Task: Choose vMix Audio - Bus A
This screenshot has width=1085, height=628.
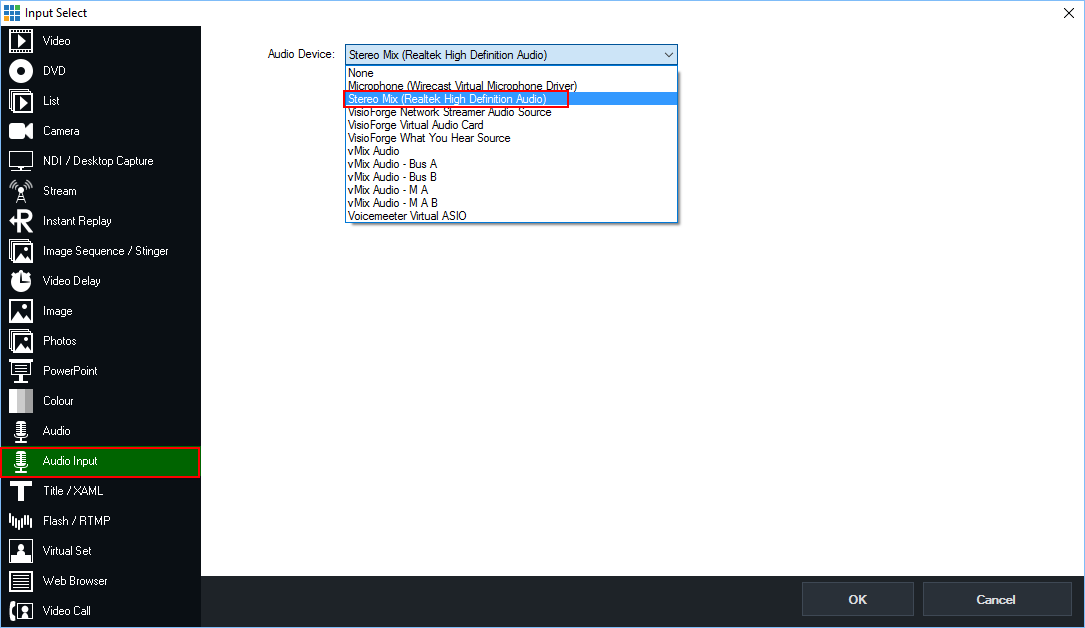Action: 511,164
